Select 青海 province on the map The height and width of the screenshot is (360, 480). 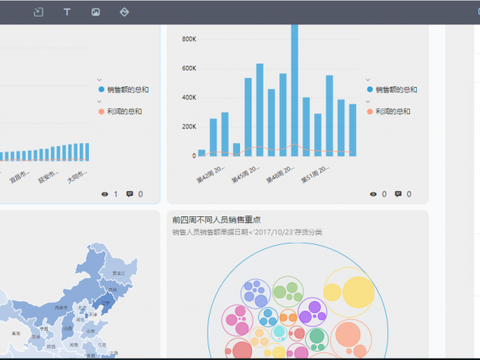pyautogui.click(x=16, y=333)
